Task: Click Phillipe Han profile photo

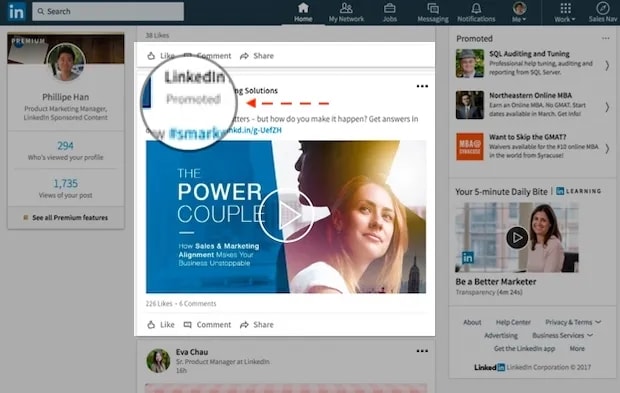Action: pos(66,62)
